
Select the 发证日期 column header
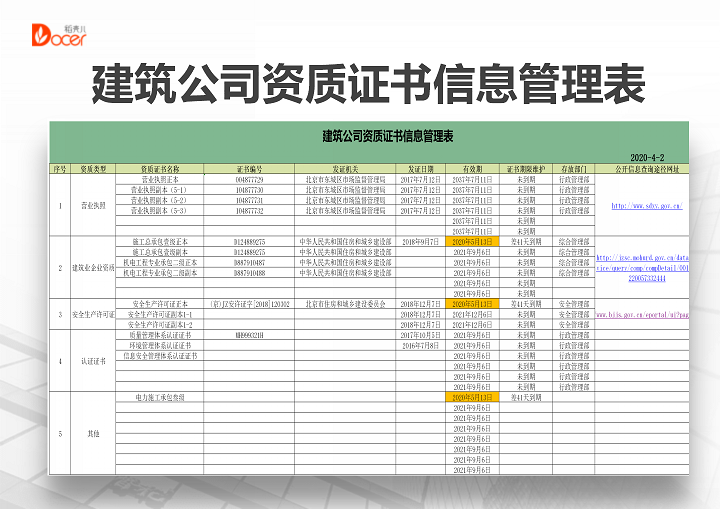coord(421,169)
